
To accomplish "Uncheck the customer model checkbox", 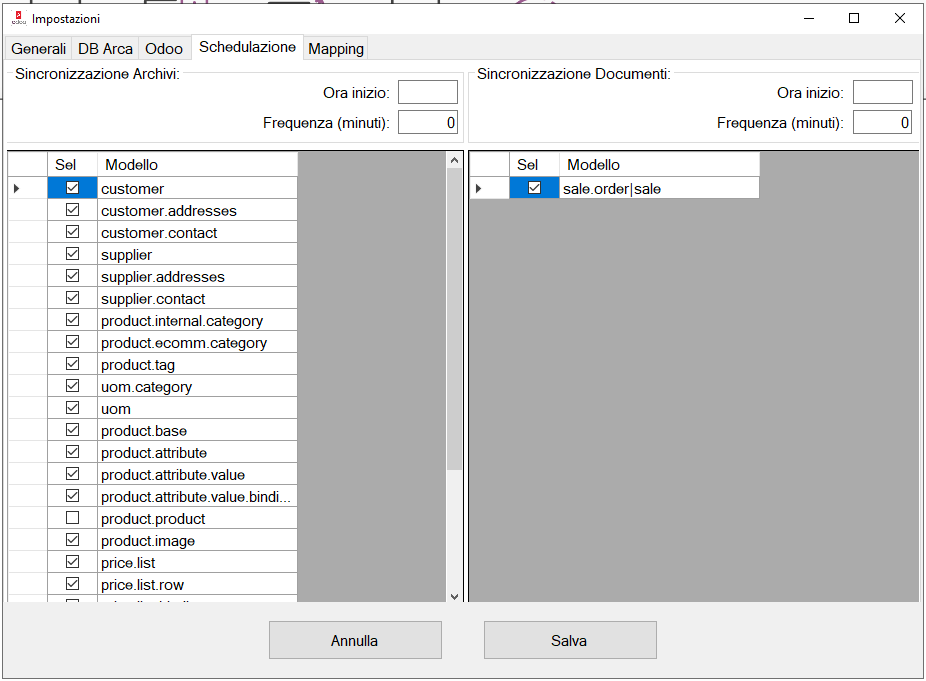I will click(72, 188).
